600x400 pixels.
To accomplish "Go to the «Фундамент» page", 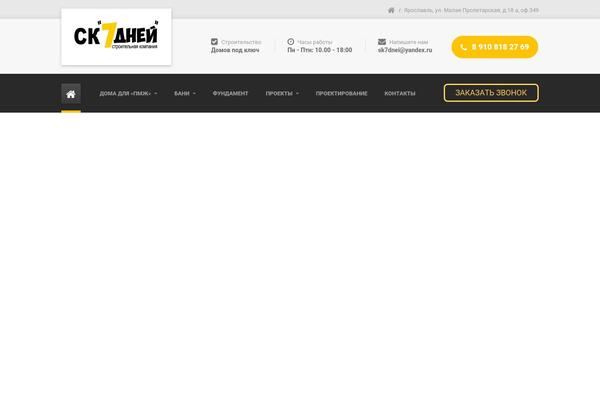I will tap(230, 93).
